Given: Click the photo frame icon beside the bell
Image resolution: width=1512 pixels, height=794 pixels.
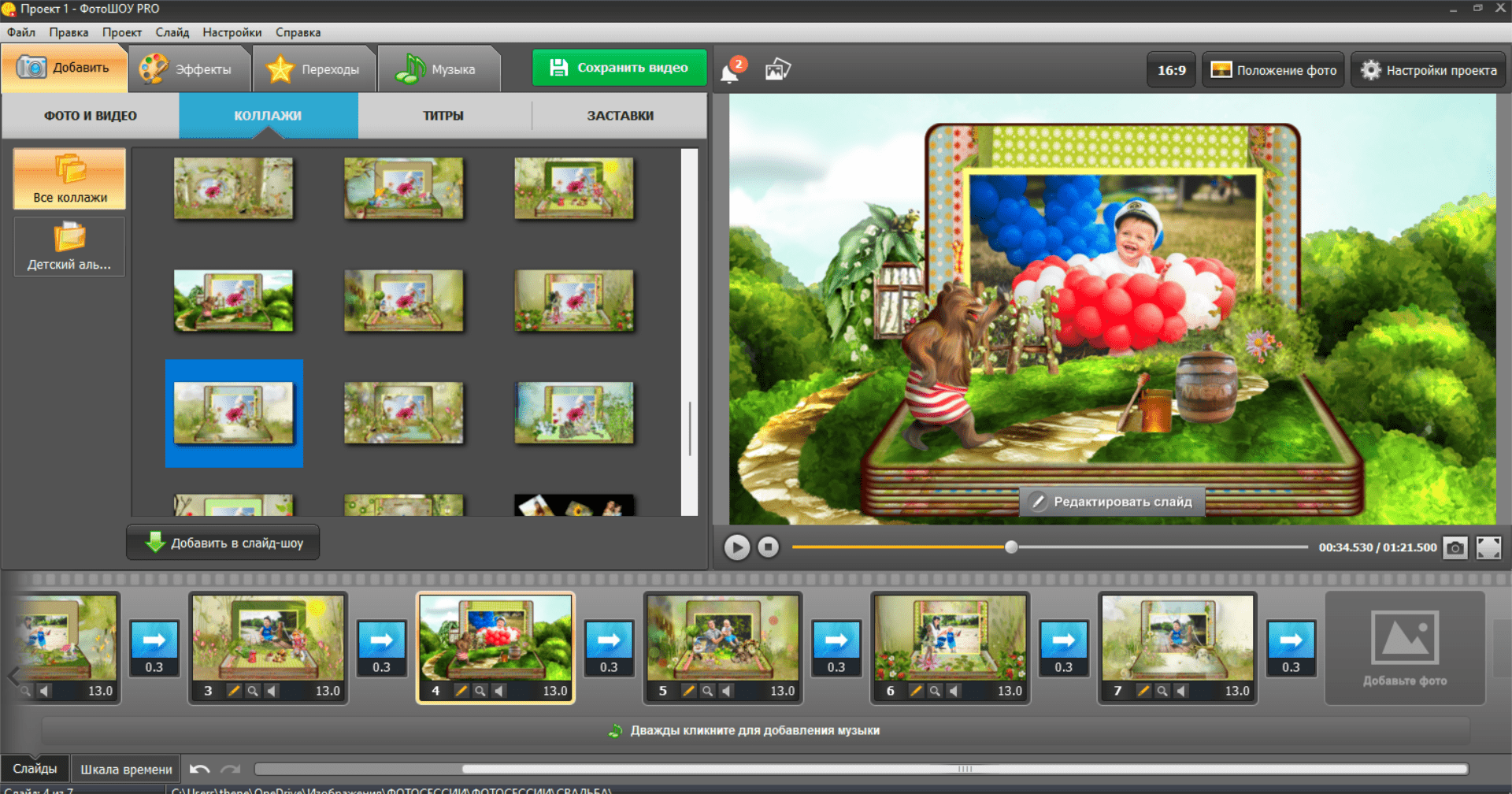Looking at the screenshot, I should [777, 70].
